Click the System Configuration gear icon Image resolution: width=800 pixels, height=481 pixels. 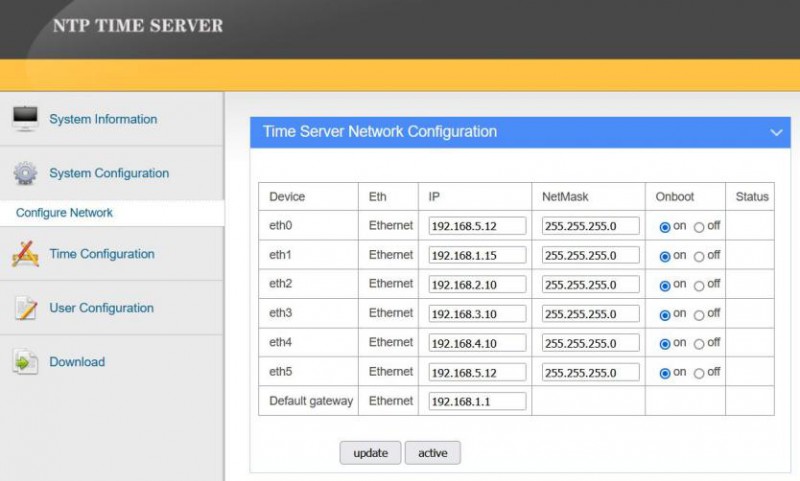25,173
